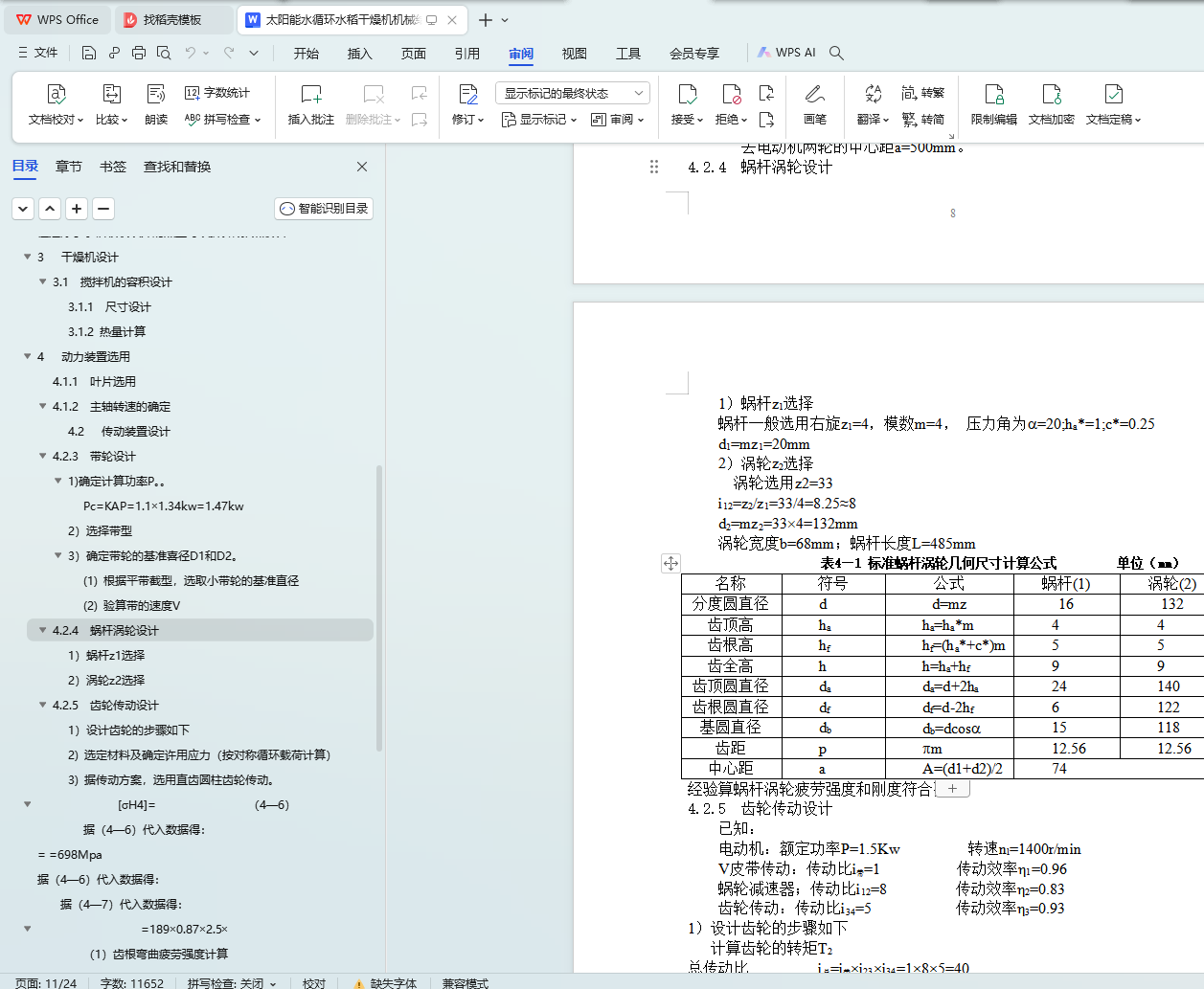This screenshot has height=989, width=1204.
Task: Click the 智能识别目录 button
Action: click(324, 208)
